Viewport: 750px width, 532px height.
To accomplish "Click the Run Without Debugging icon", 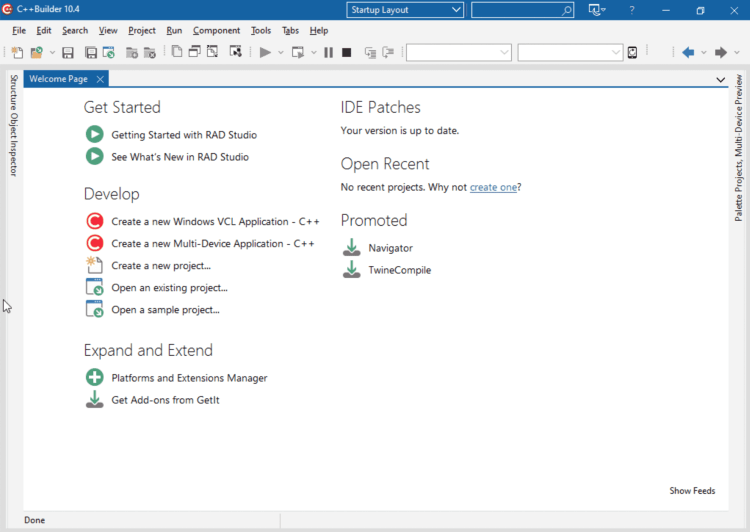I will pyautogui.click(x=298, y=52).
